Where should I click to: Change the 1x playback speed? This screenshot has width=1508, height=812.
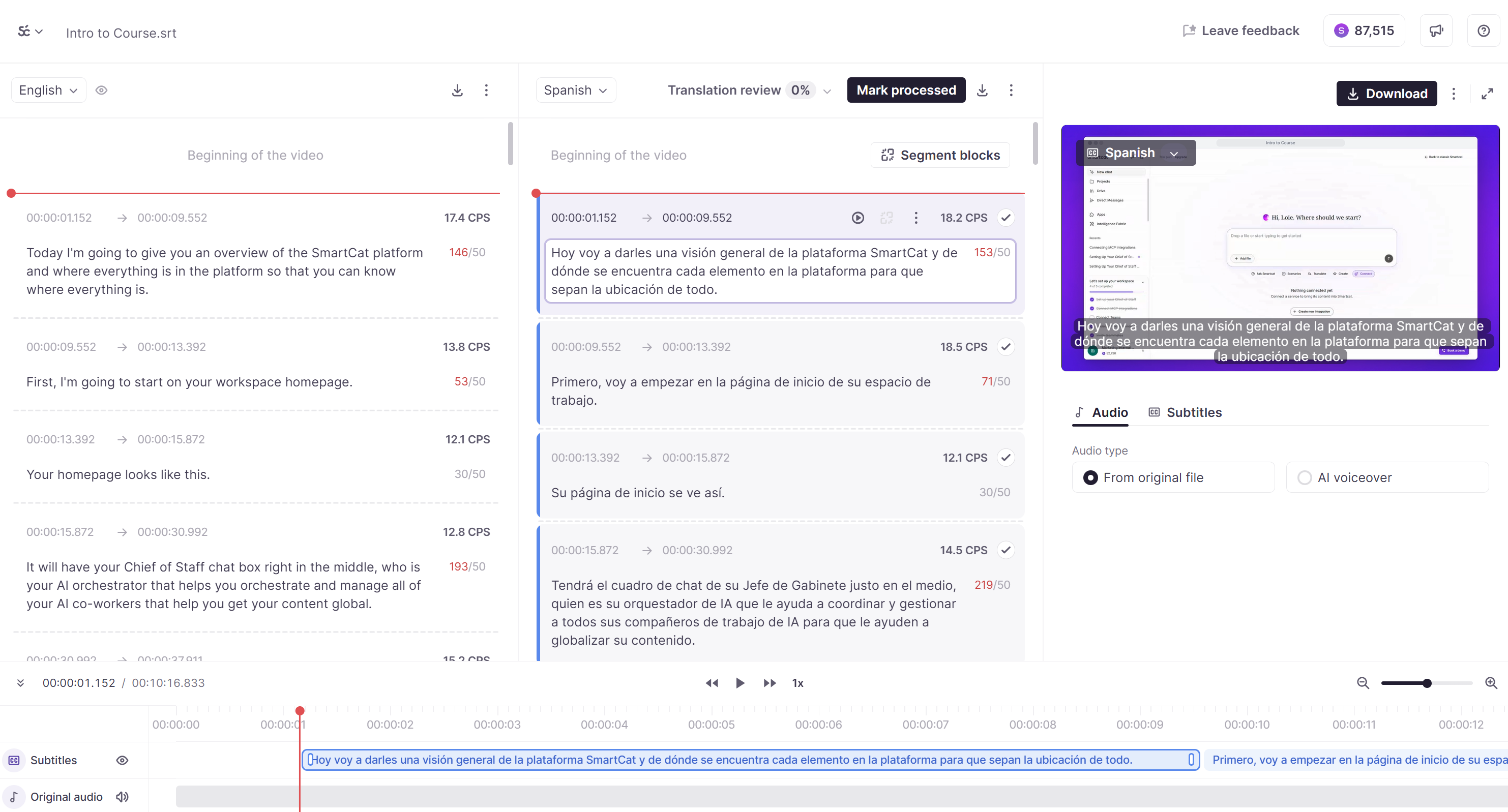797,683
